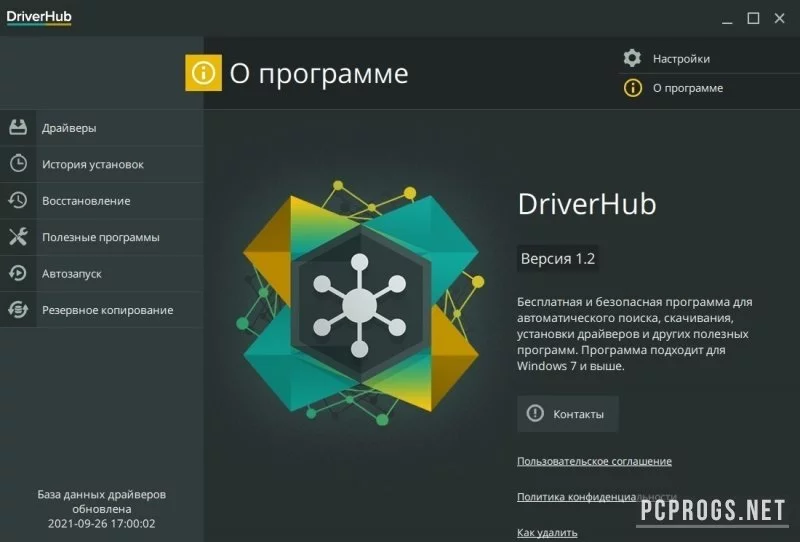Click the exclamation icon on Контакты button

point(535,413)
